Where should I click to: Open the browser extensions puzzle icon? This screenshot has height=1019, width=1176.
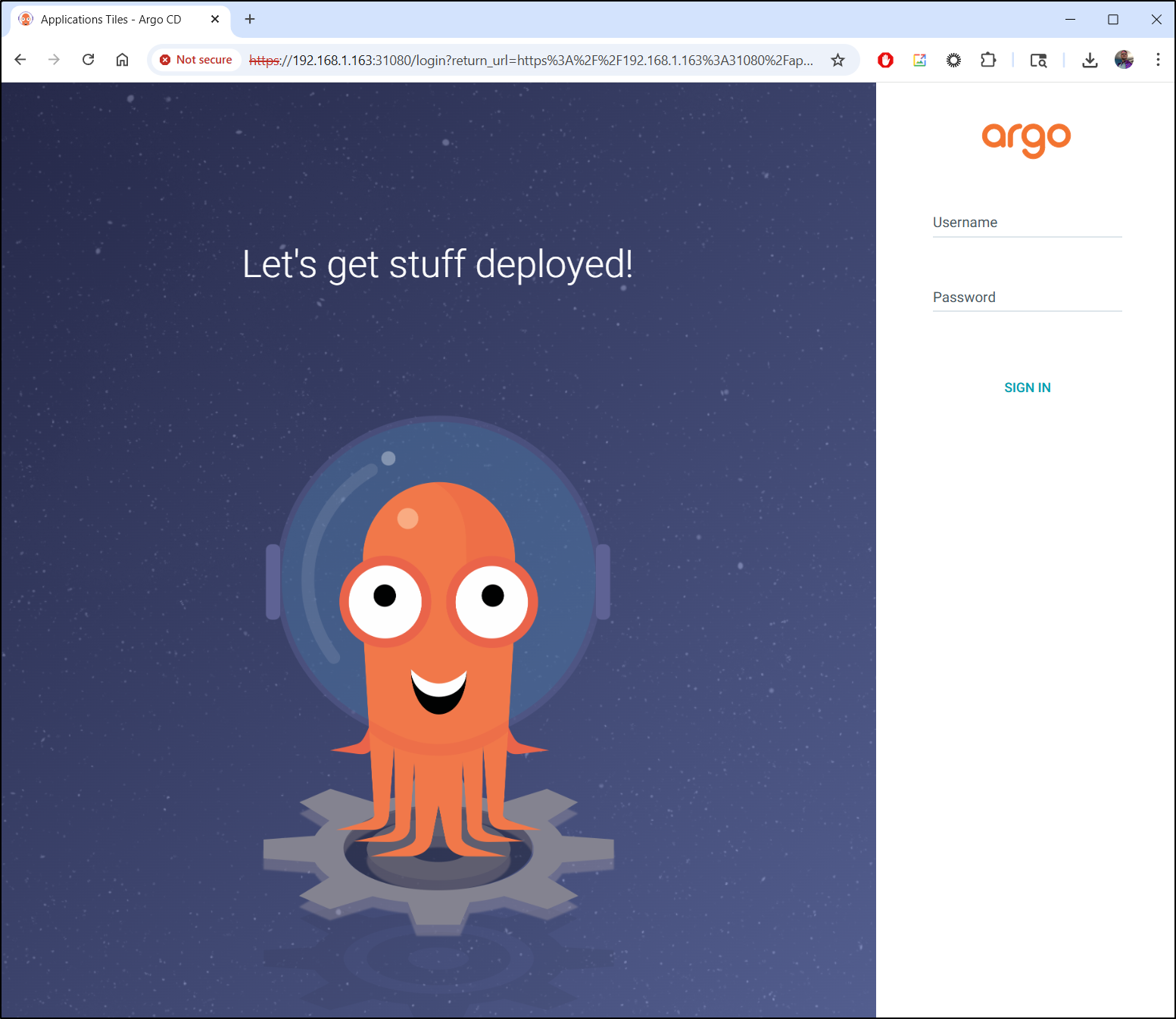pyautogui.click(x=988, y=60)
